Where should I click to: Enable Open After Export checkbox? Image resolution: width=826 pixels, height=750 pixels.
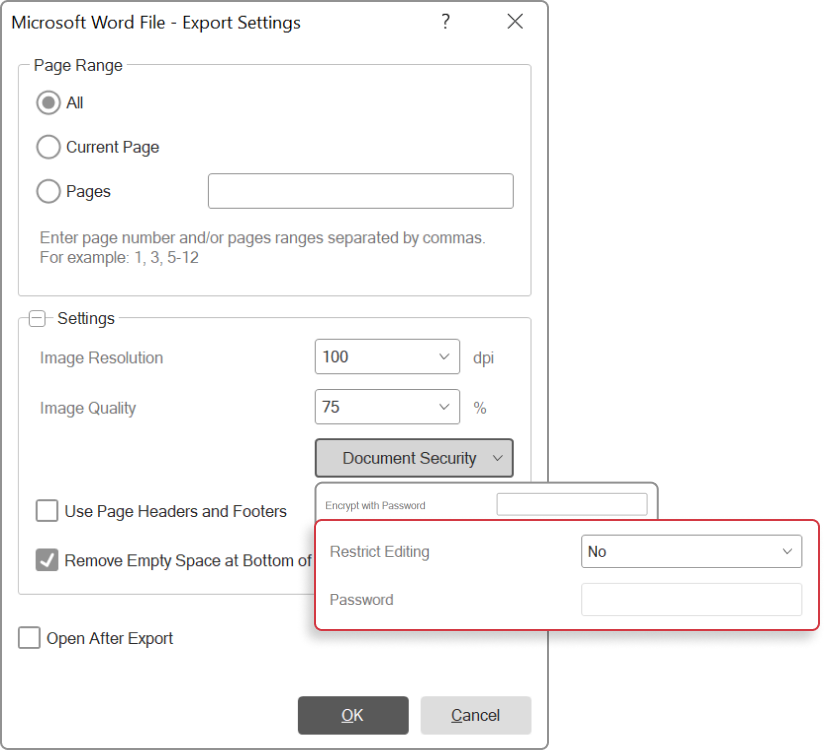30,638
